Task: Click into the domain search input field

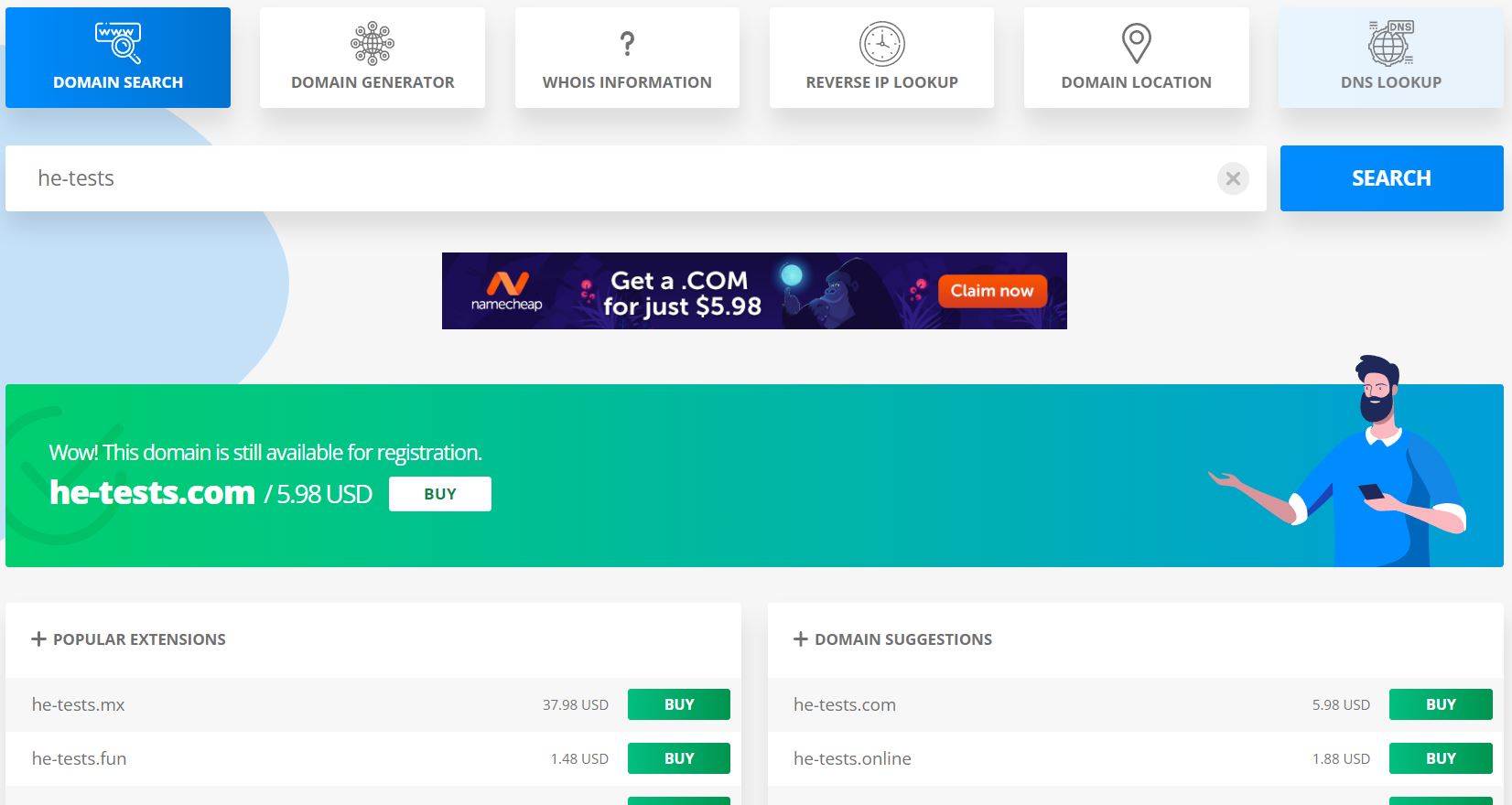Action: (604, 178)
